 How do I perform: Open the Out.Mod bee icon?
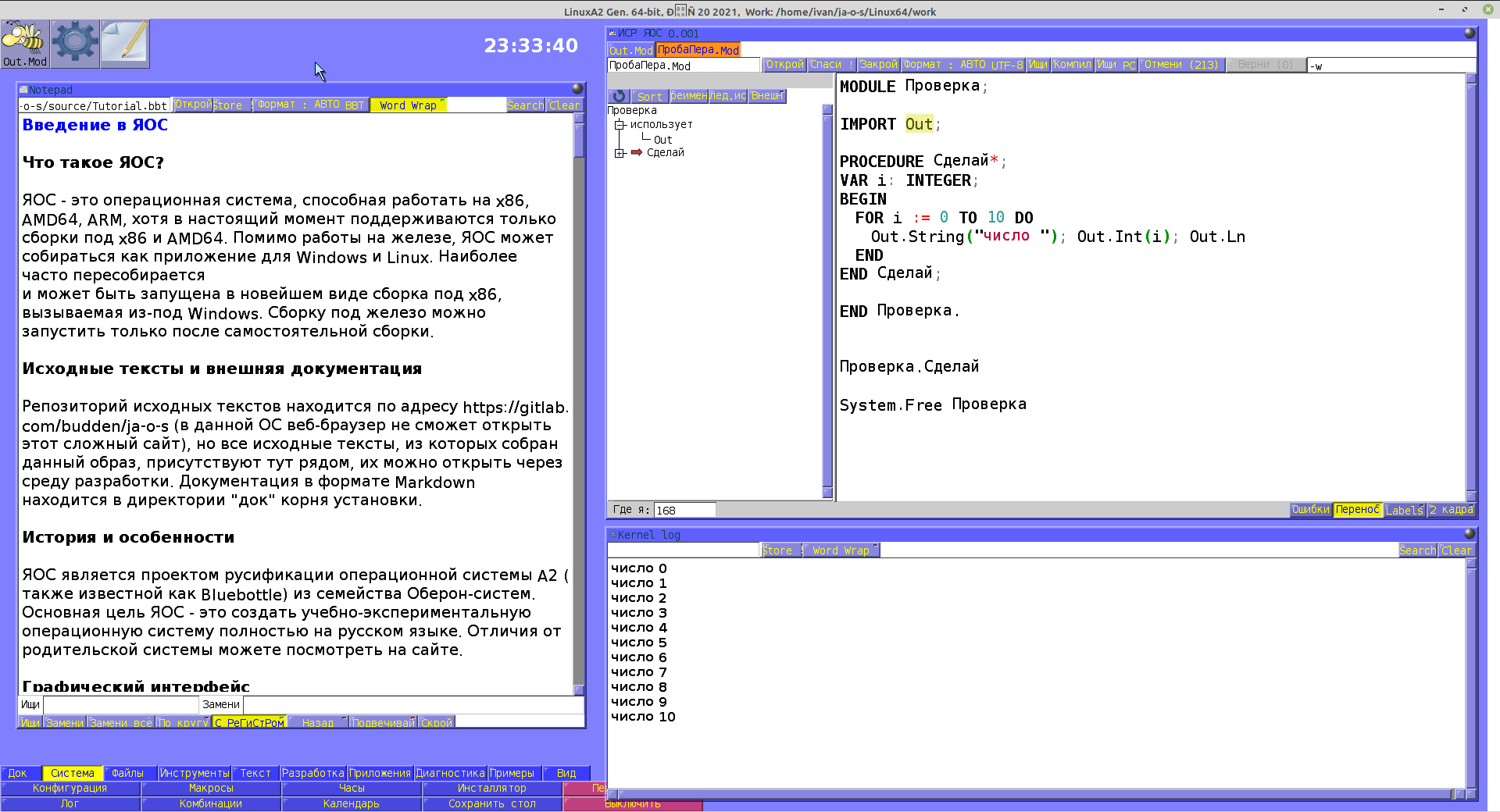(25, 44)
